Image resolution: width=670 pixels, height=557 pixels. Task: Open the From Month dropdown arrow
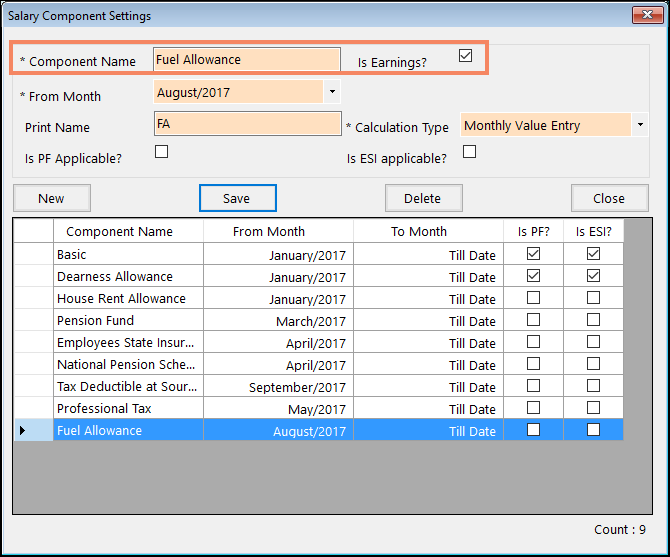pos(332,91)
